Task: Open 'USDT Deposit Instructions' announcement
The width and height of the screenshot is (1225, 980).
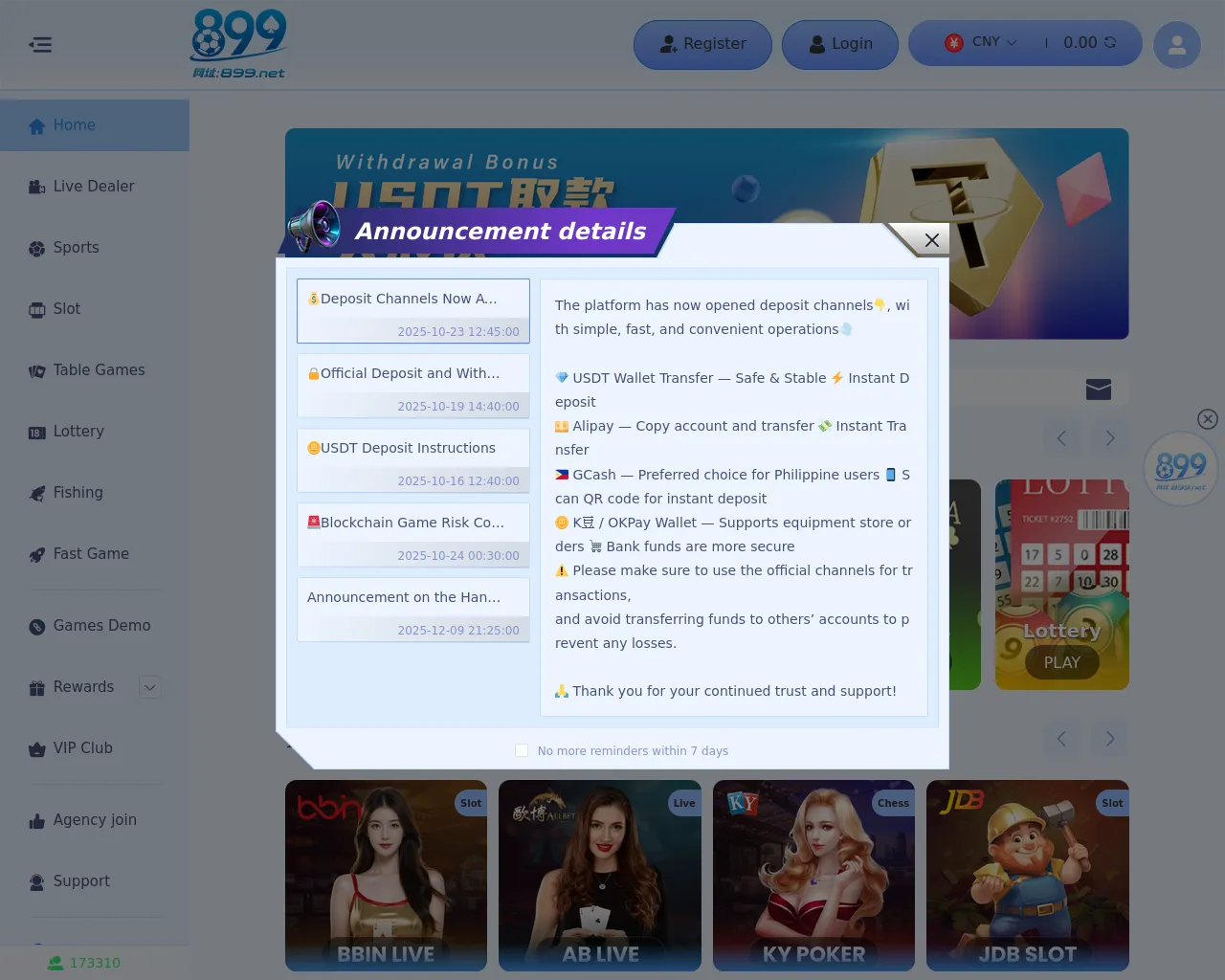Action: tap(413, 460)
